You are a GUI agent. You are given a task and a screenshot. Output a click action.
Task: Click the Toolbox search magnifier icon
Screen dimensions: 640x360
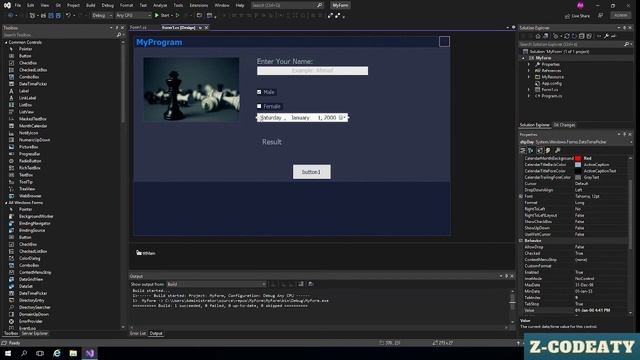(119, 35)
